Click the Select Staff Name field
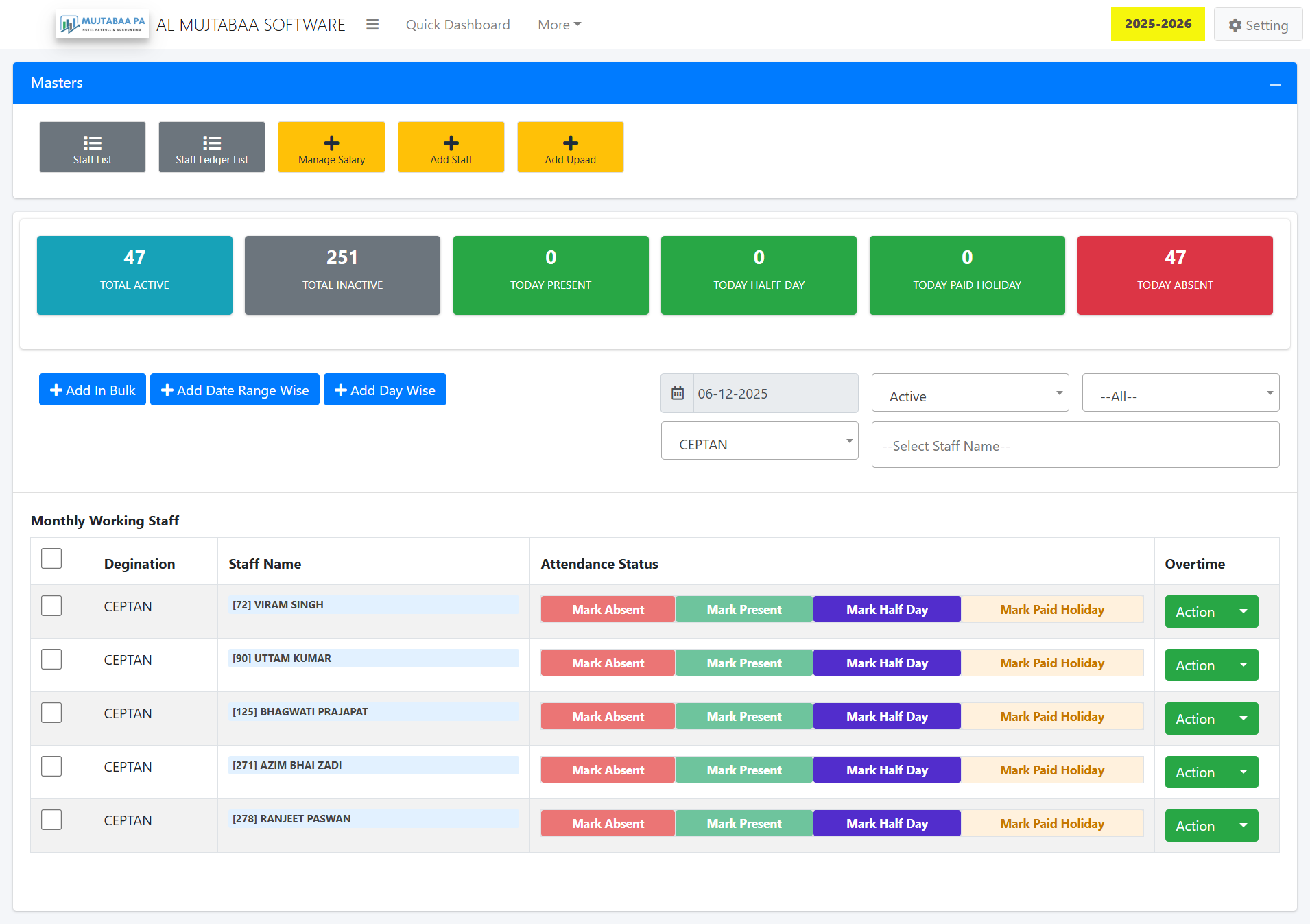Viewport: 1310px width, 924px height. click(1075, 445)
